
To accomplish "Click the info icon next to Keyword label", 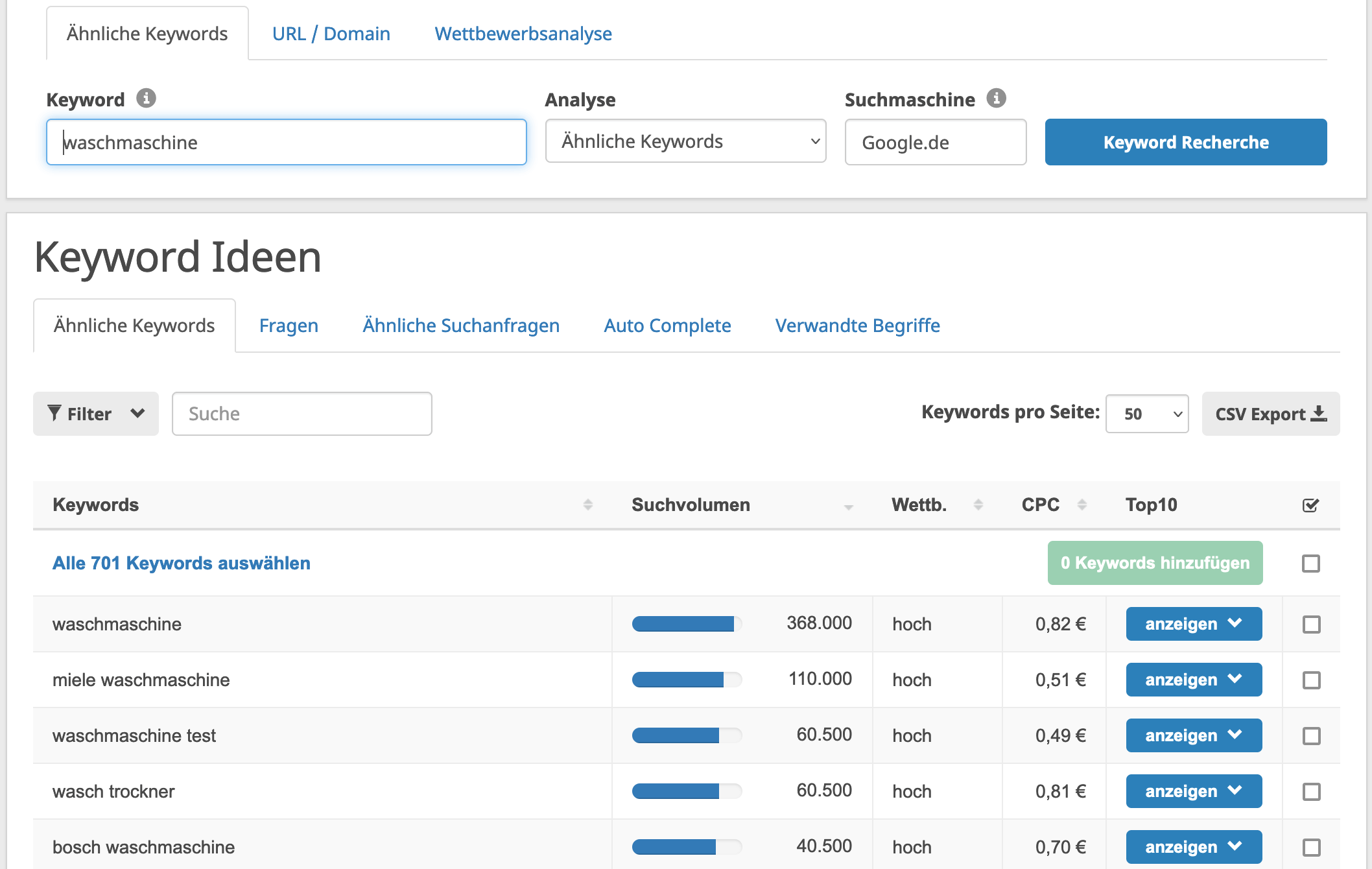I will pyautogui.click(x=147, y=99).
